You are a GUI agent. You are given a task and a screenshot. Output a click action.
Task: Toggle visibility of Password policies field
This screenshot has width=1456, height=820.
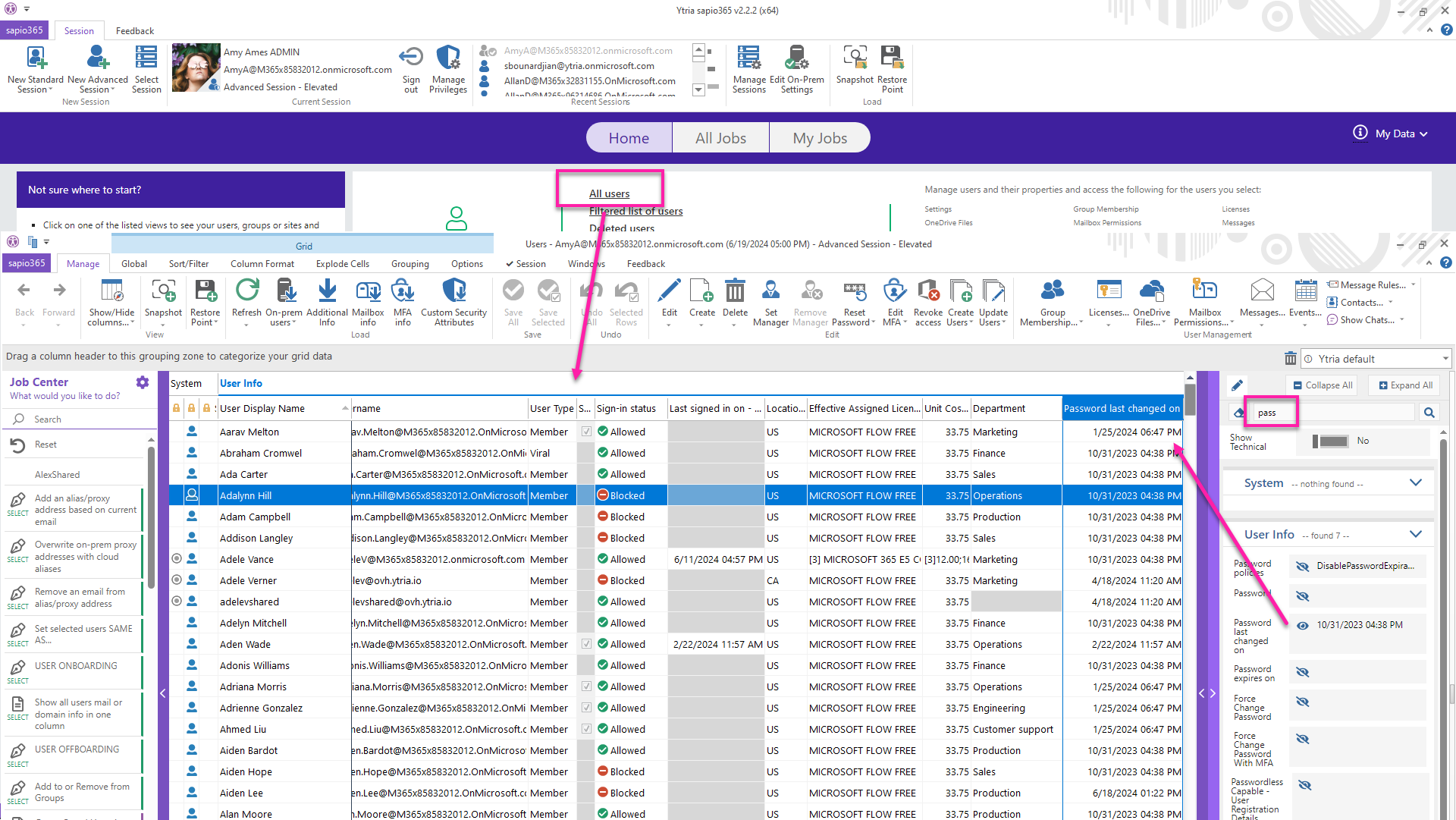[1302, 567]
